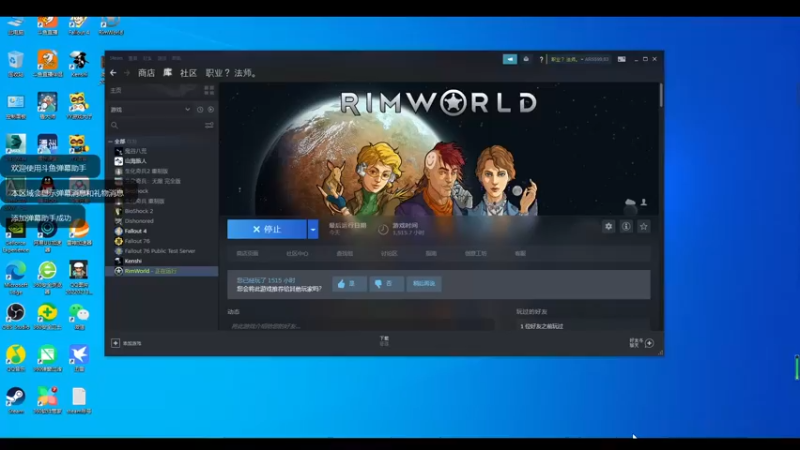Screen dimensions: 800x450
Task: Open downloads 下载 in bottom bar
Action: point(384,341)
